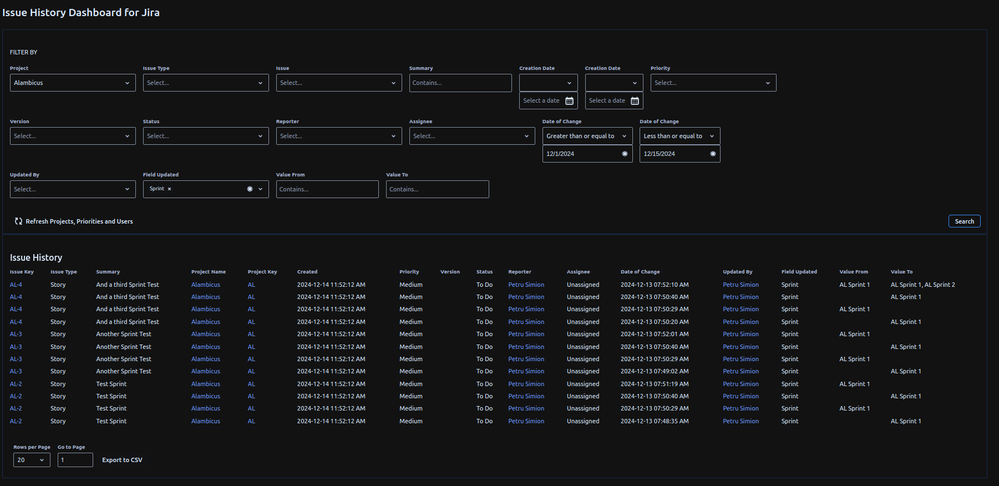Click the Value To column header

click(x=902, y=272)
